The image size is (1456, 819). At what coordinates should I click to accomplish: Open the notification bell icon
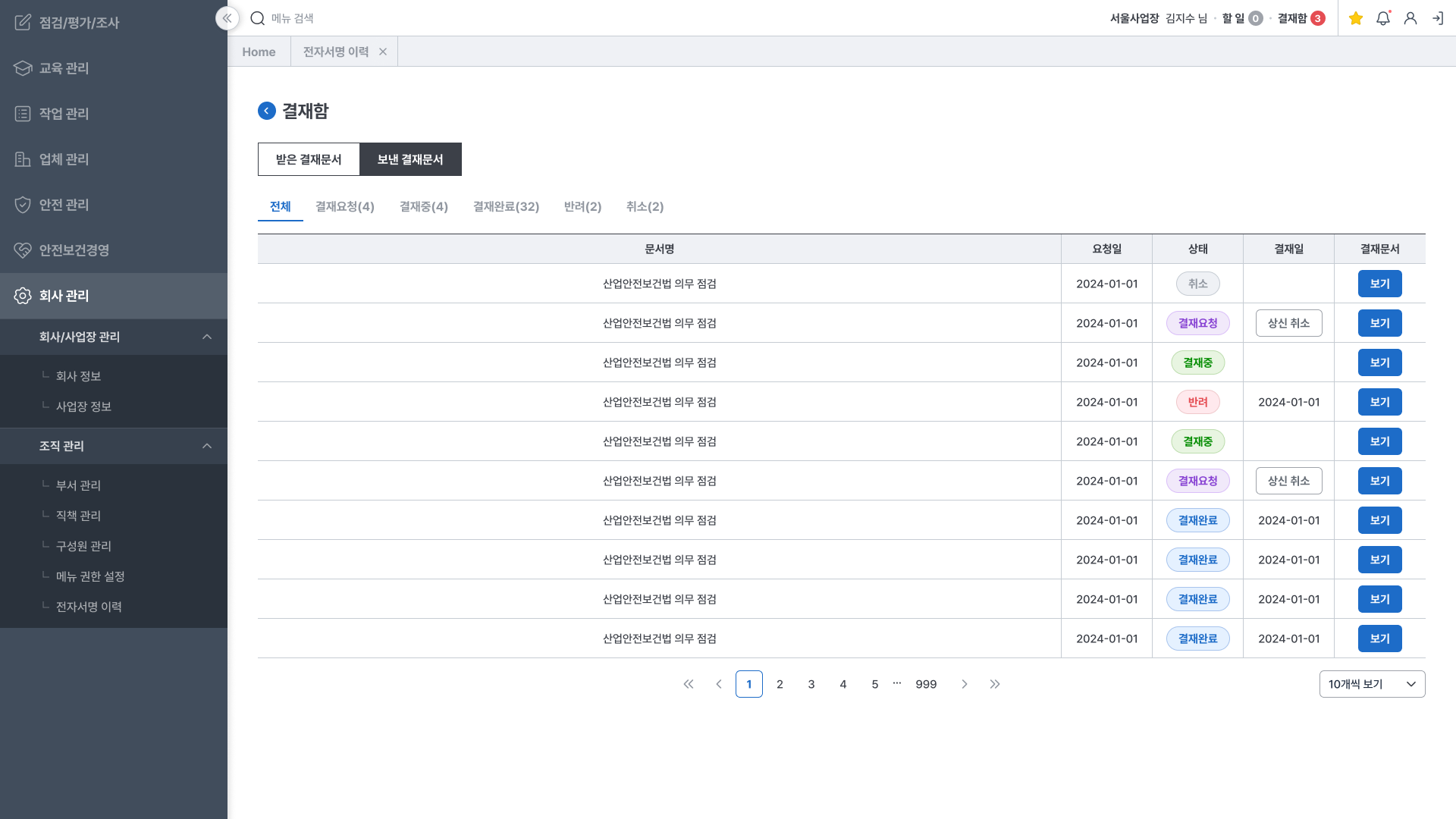[1383, 18]
